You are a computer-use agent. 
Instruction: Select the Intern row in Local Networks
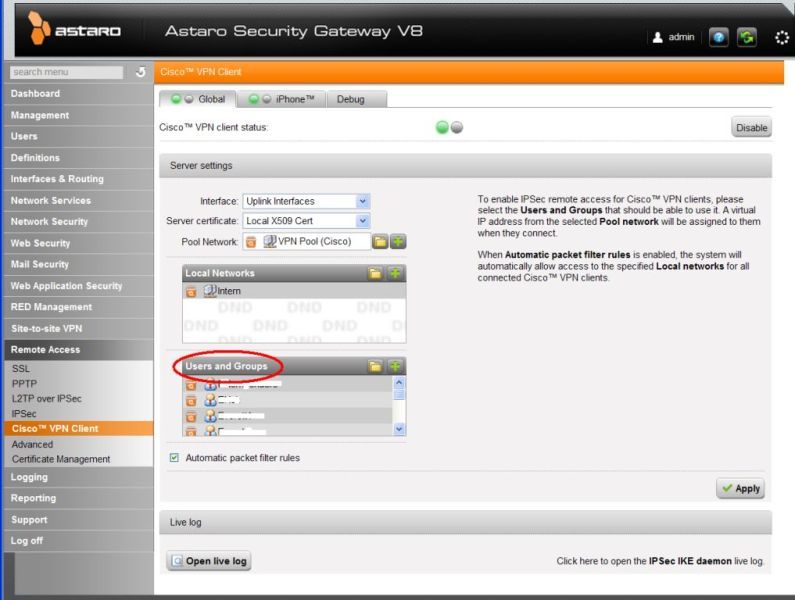click(x=294, y=291)
